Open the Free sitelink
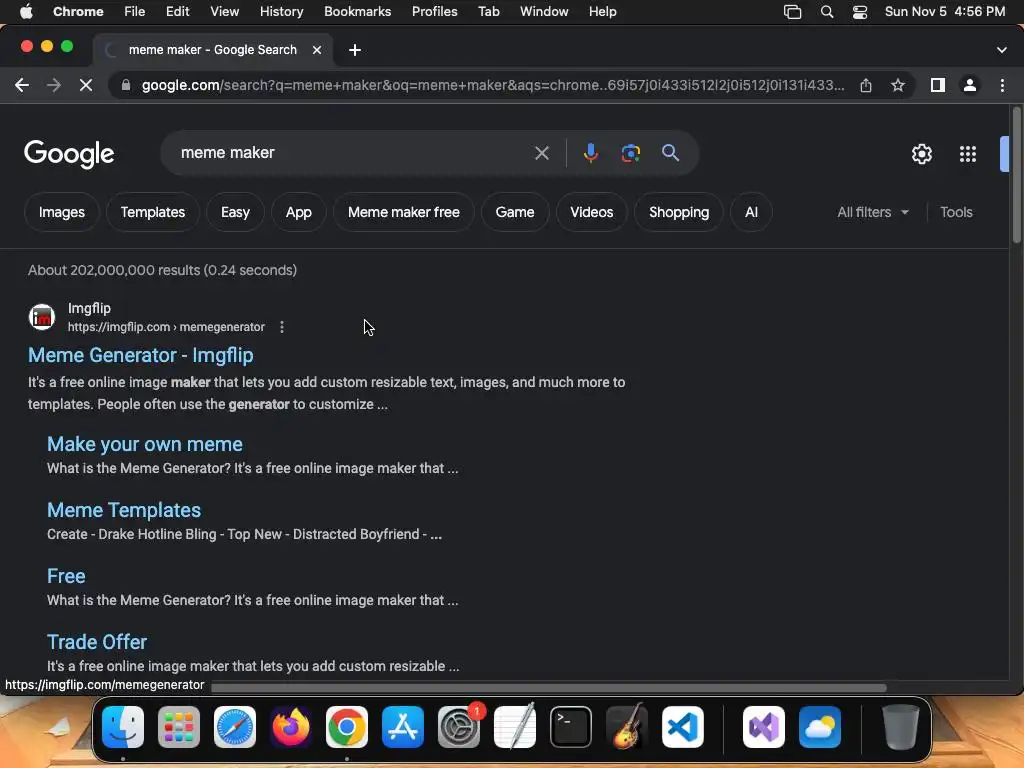Image resolution: width=1024 pixels, height=768 pixels. [66, 576]
